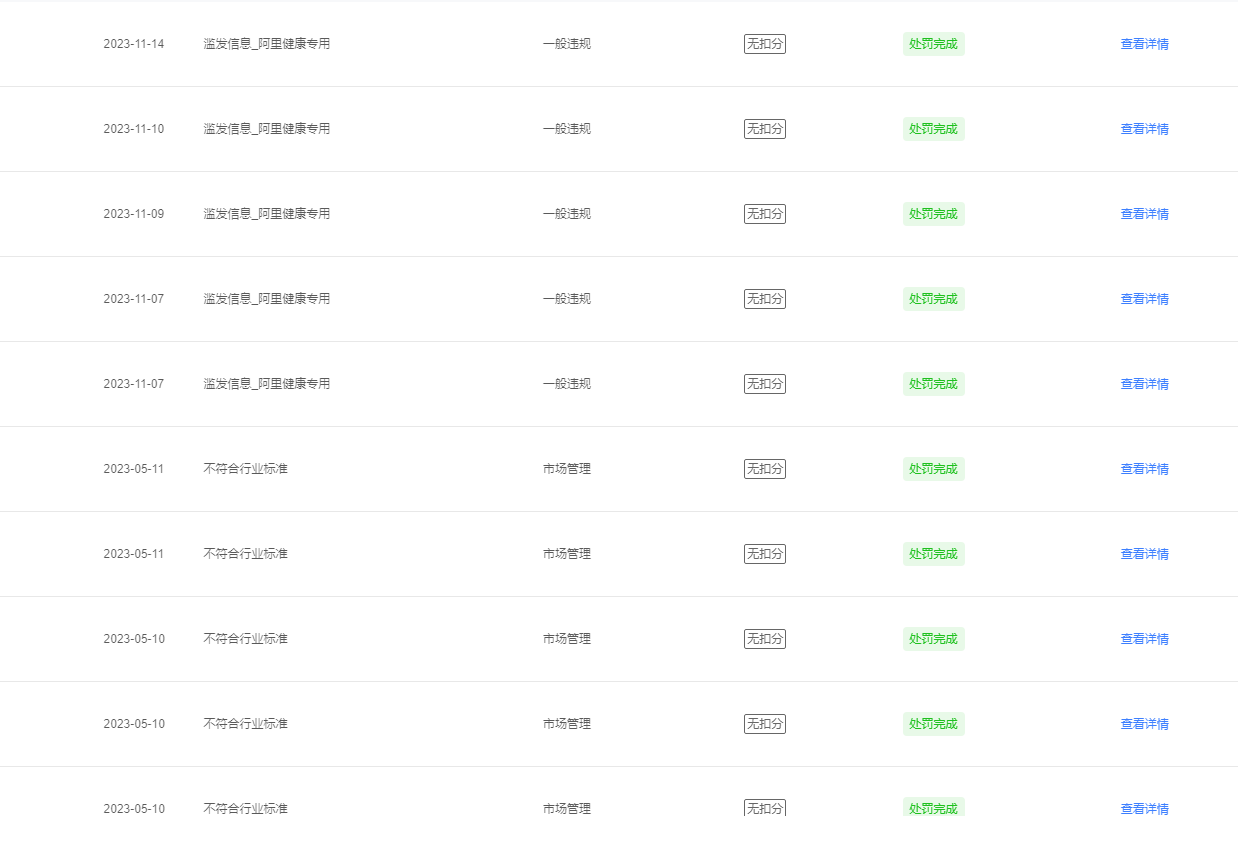
Task: Click the 处罚完成 tag in the first 2023-05-10 row
Action: point(933,639)
